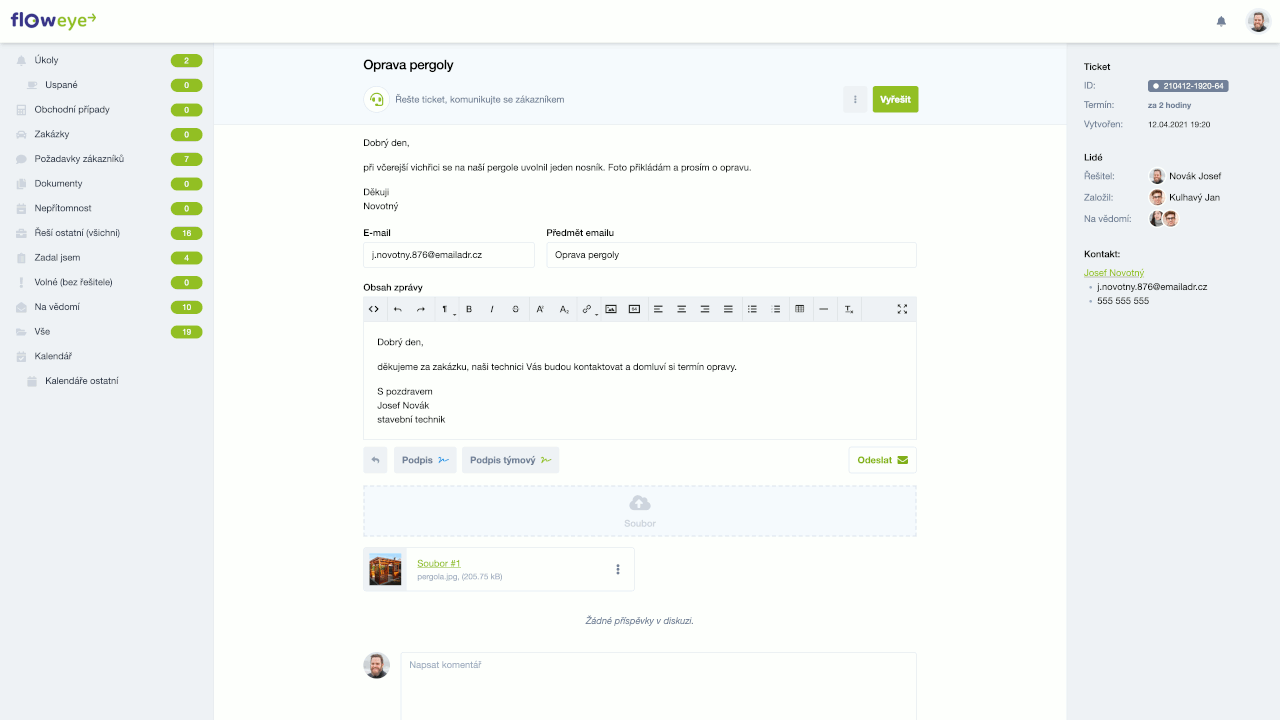
Task: Open the three-dot menu beside Vyřešit
Action: 855,99
